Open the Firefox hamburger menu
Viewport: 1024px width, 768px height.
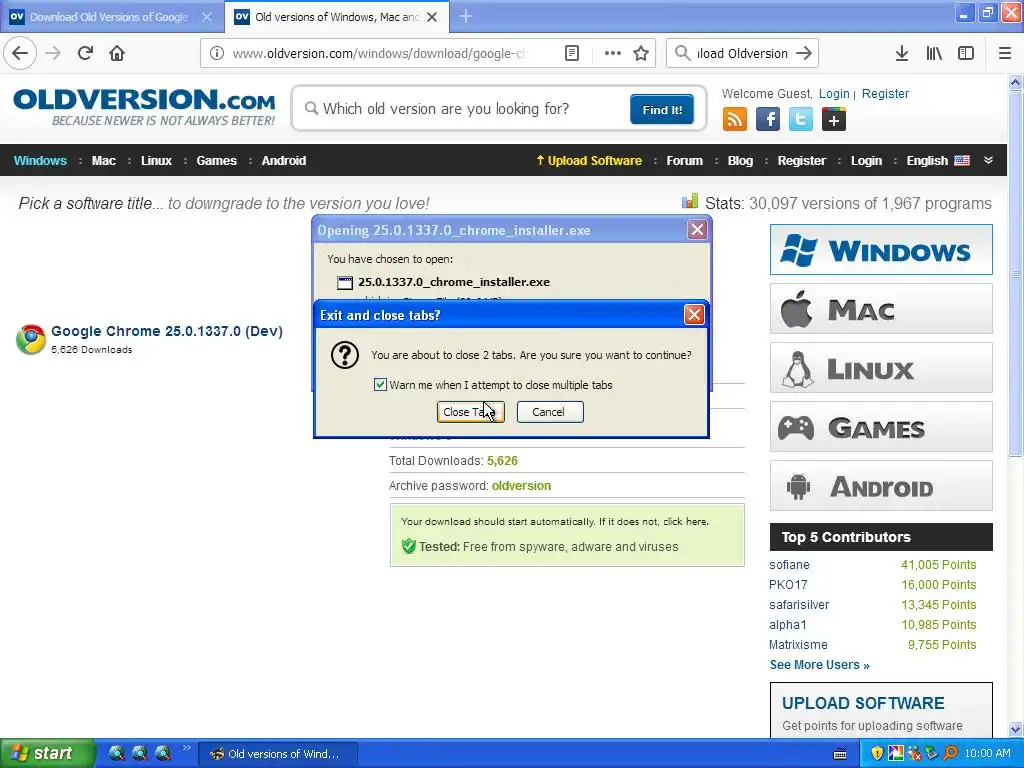(1004, 53)
